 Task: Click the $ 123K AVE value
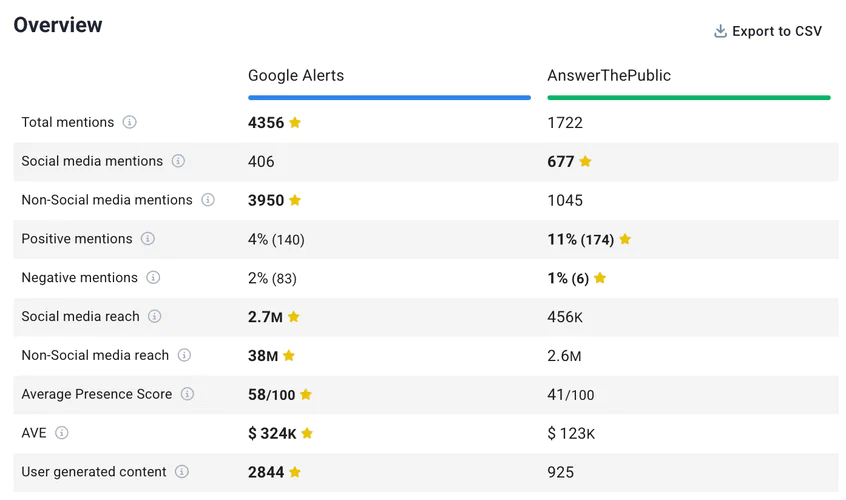(x=571, y=433)
